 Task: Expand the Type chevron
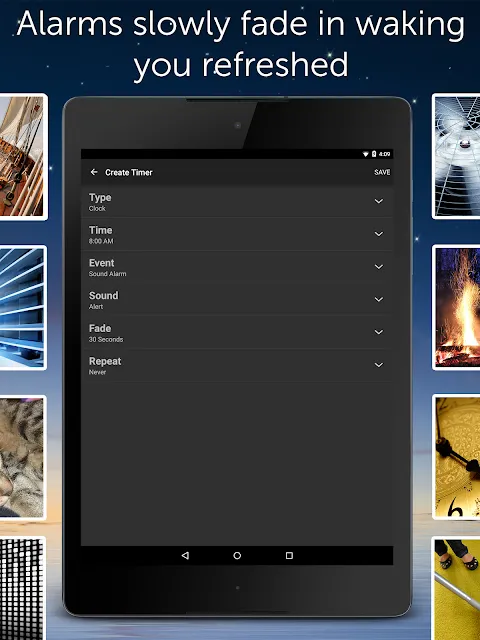point(379,201)
